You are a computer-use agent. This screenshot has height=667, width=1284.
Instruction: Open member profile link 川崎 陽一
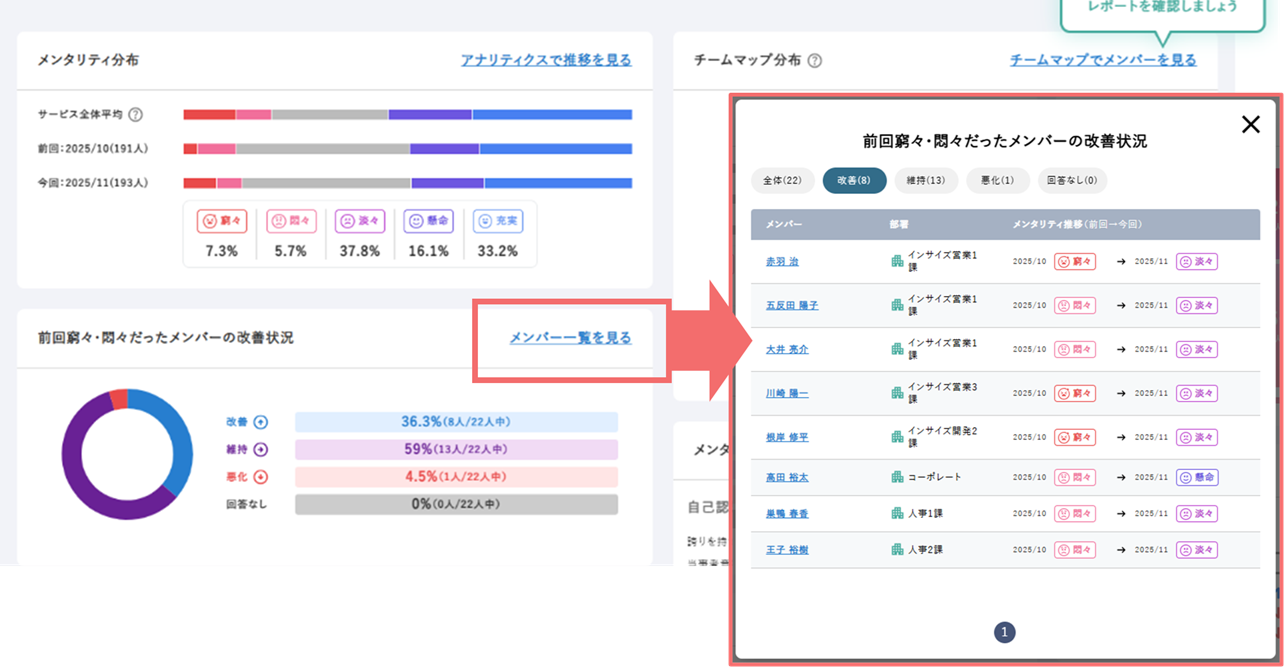(x=787, y=393)
